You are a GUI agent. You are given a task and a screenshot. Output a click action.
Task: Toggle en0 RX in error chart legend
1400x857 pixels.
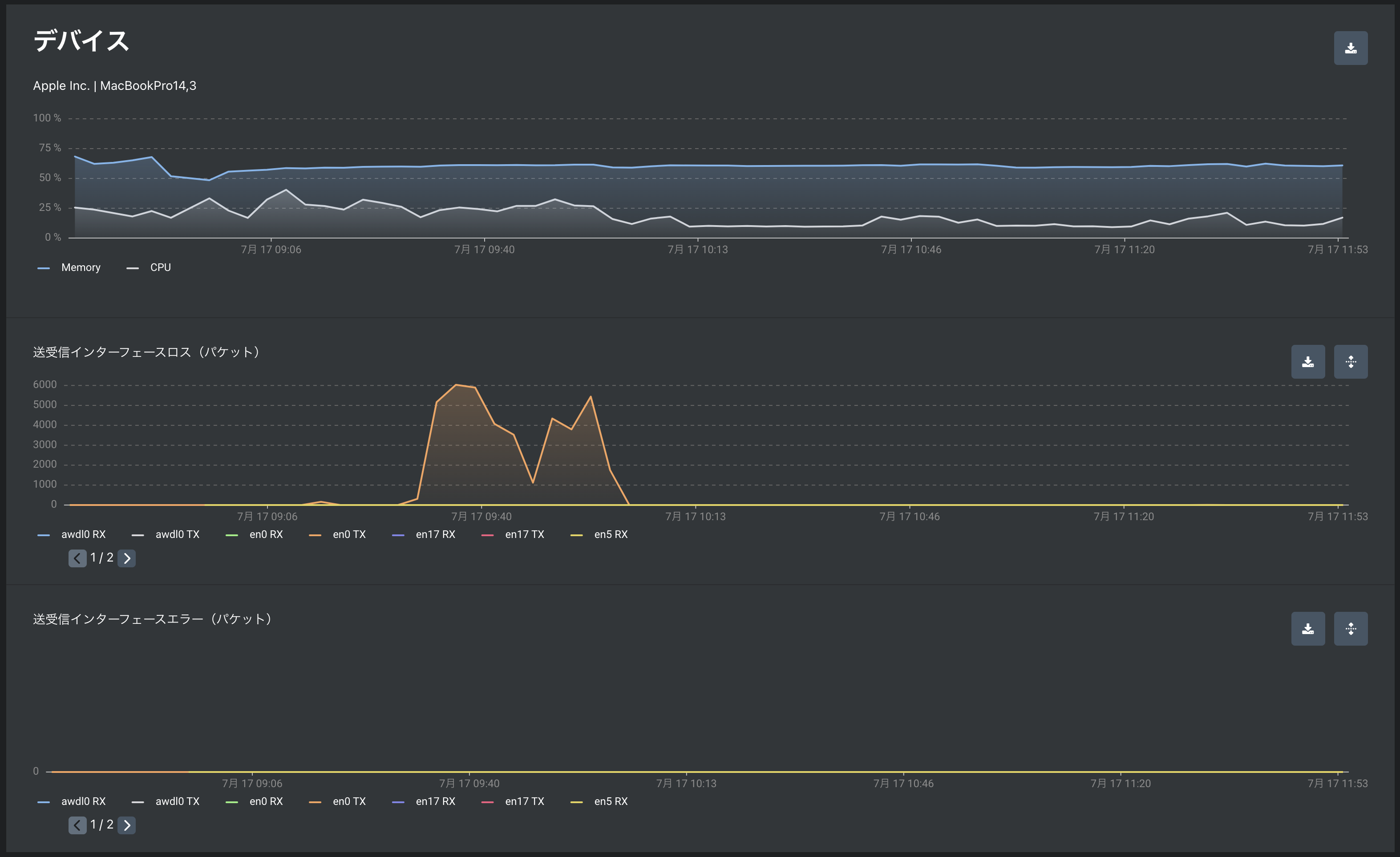click(254, 802)
